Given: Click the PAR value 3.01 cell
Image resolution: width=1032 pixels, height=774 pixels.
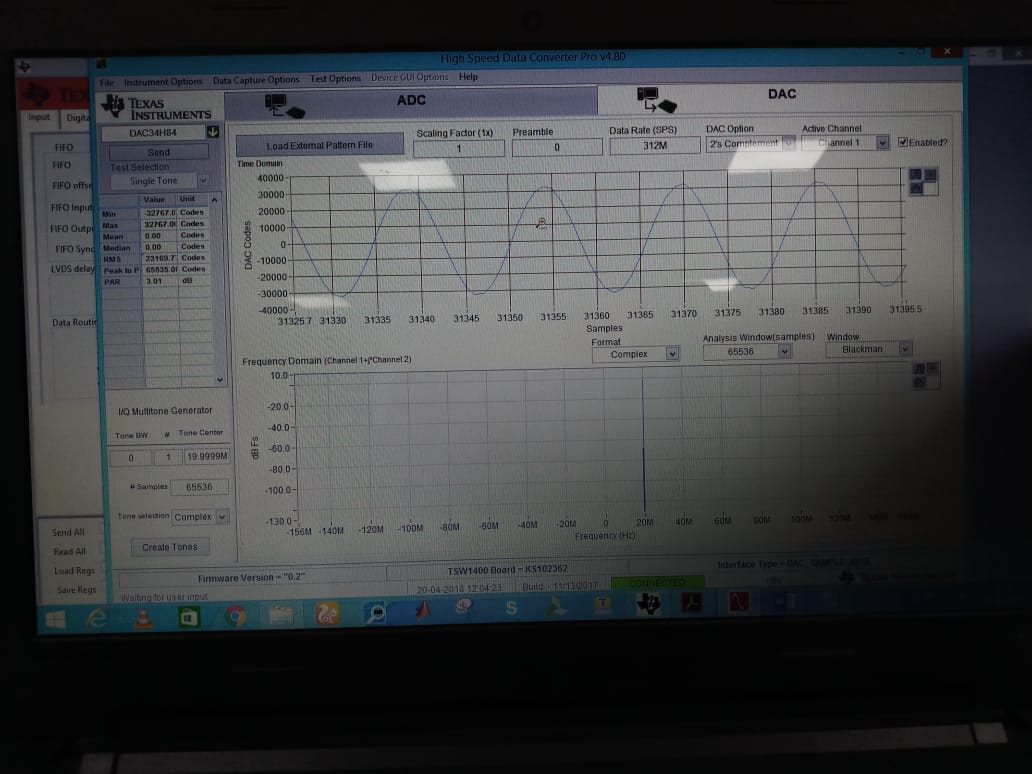Looking at the screenshot, I should pyautogui.click(x=159, y=281).
